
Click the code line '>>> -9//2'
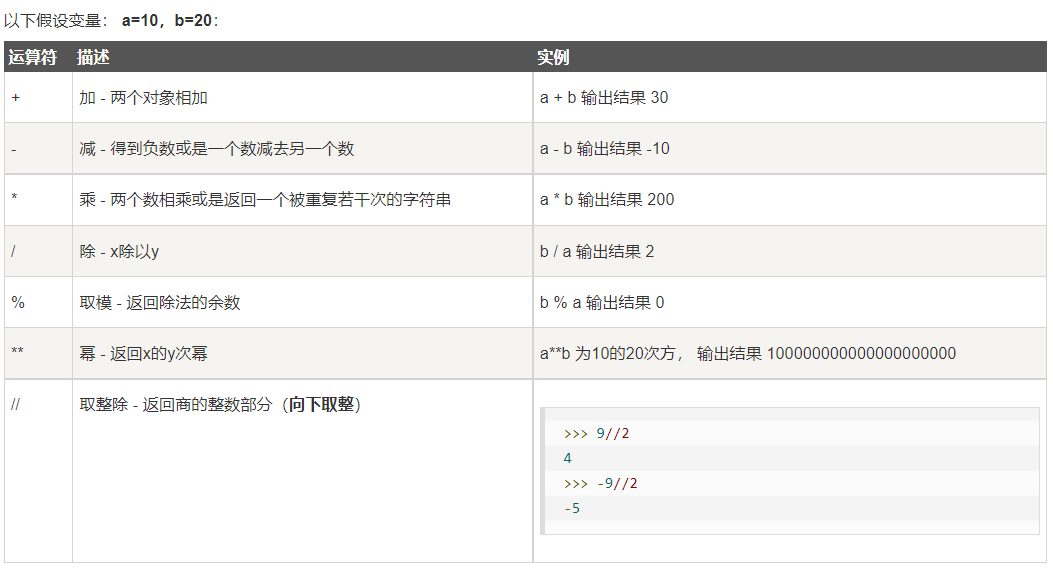600,484
